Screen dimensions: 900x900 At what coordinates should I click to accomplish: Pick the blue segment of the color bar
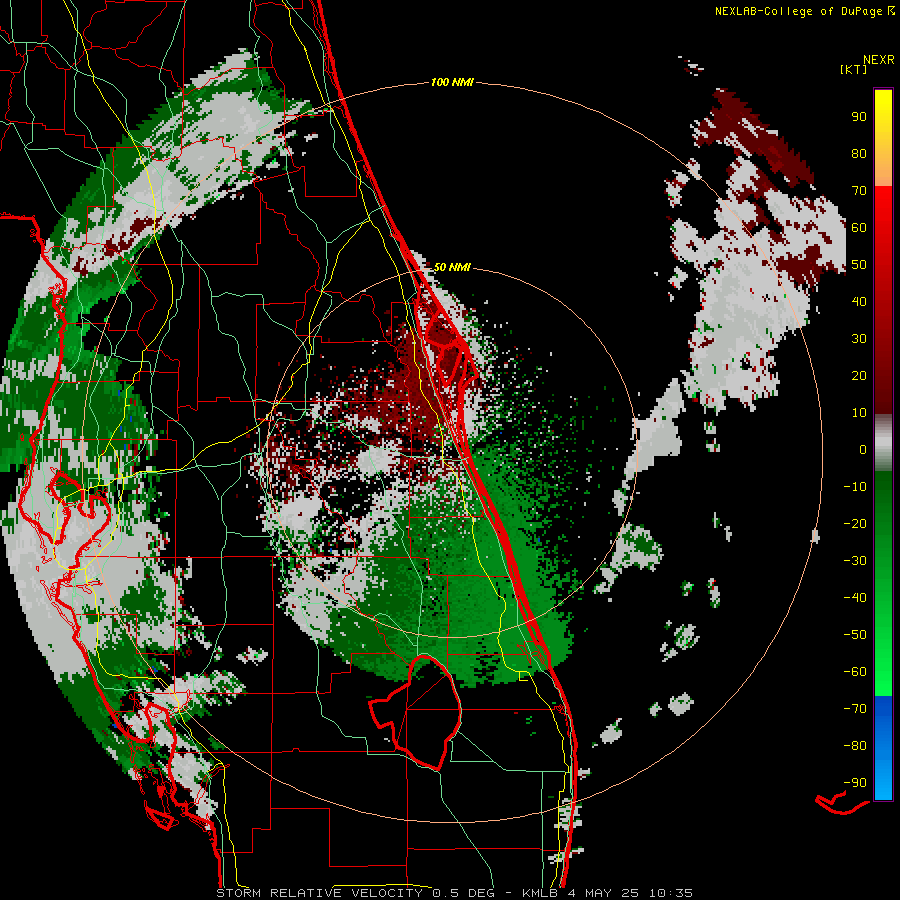[x=883, y=748]
